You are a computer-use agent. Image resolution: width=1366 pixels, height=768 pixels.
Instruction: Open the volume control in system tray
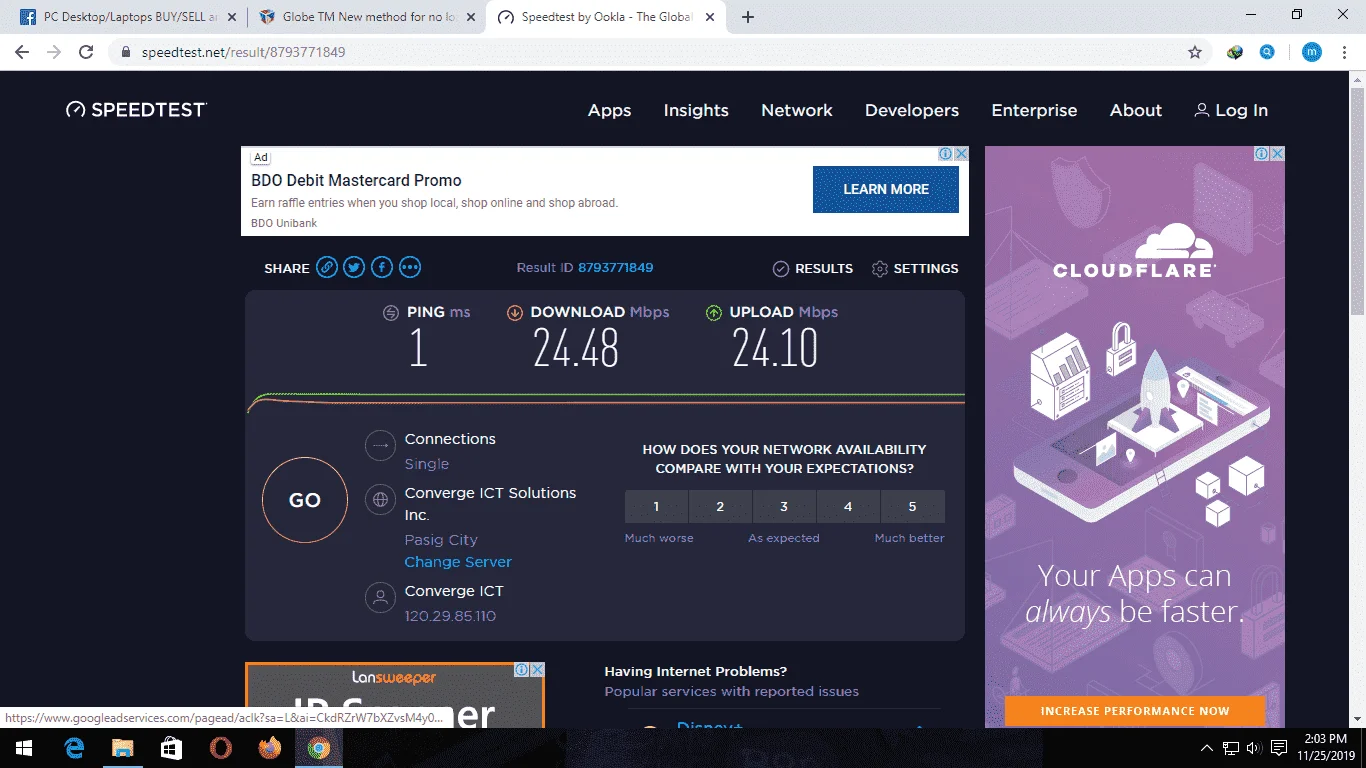pos(1254,748)
